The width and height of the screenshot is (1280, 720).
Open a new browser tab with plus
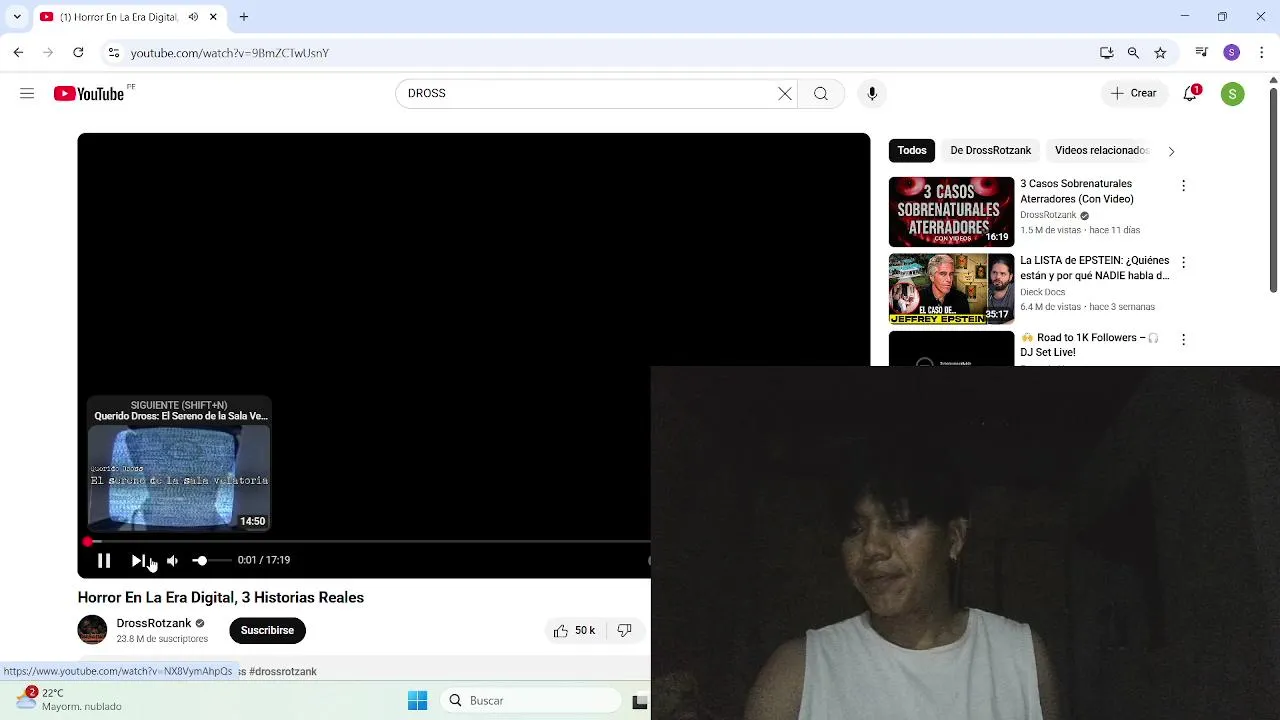[244, 17]
